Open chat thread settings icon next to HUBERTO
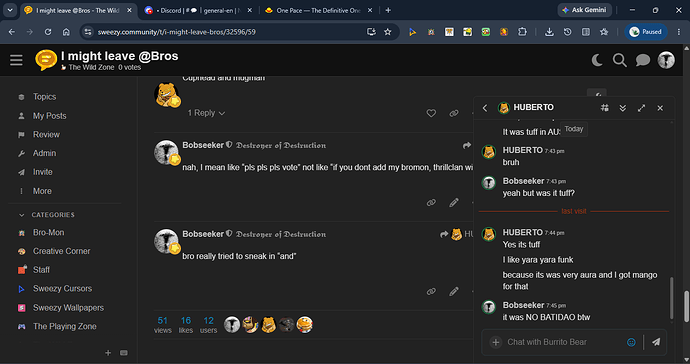Viewport: 690px width, 364px height. click(x=605, y=108)
